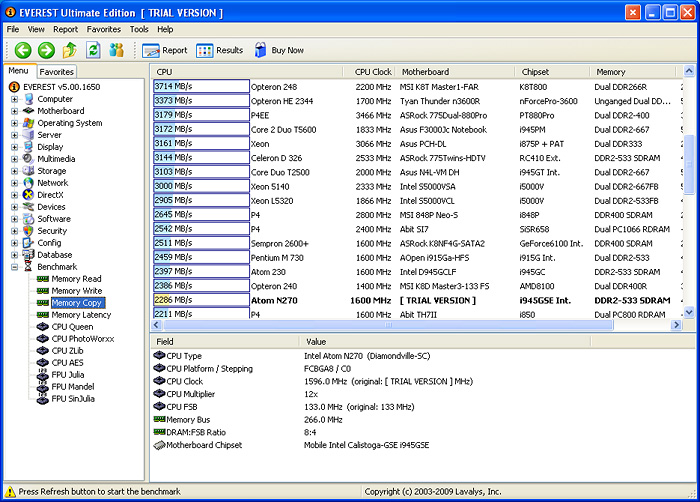Select the Opteron 248 result row
The image size is (700, 502).
click(x=418, y=87)
